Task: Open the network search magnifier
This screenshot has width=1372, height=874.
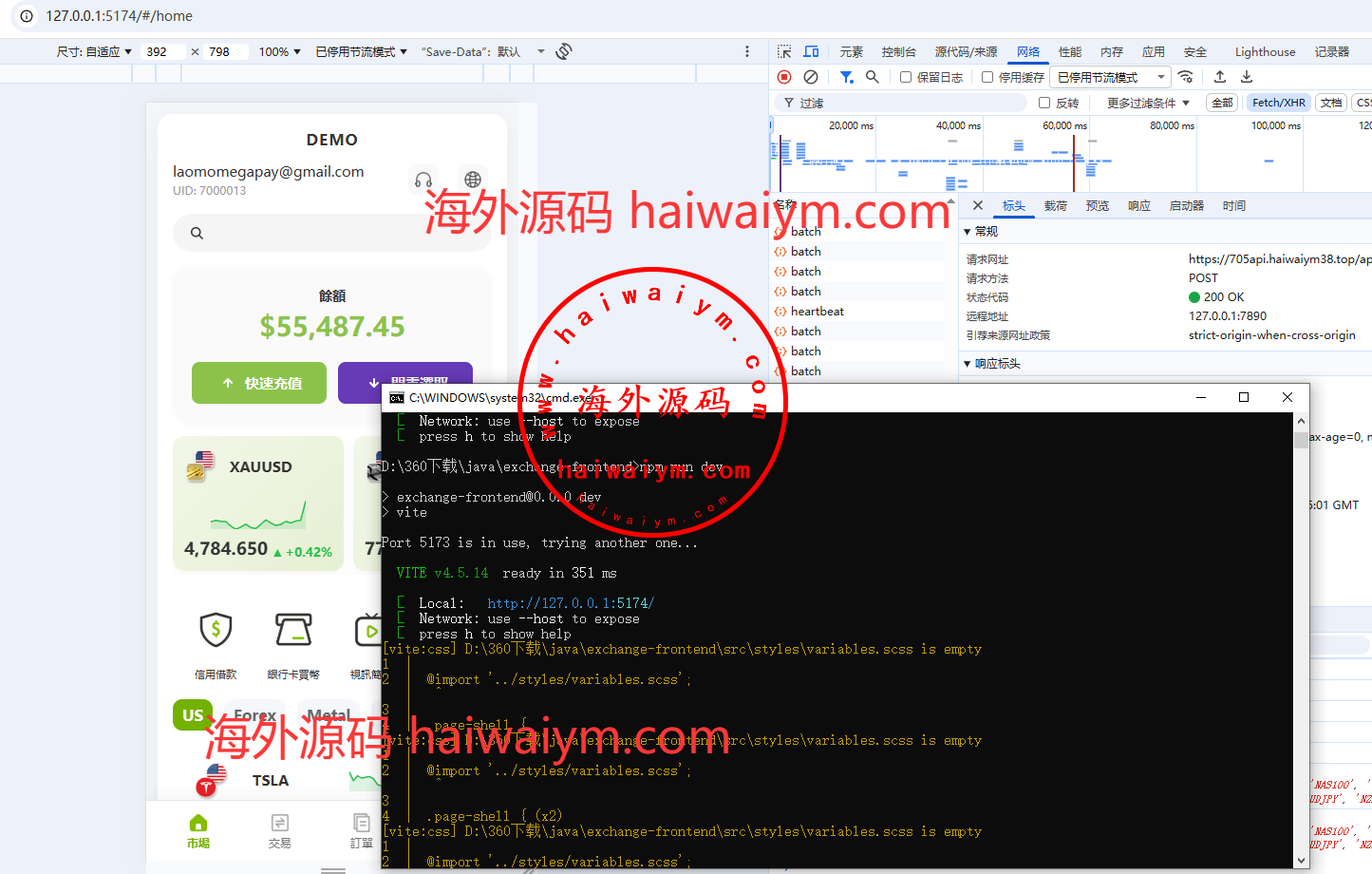Action: tap(872, 77)
